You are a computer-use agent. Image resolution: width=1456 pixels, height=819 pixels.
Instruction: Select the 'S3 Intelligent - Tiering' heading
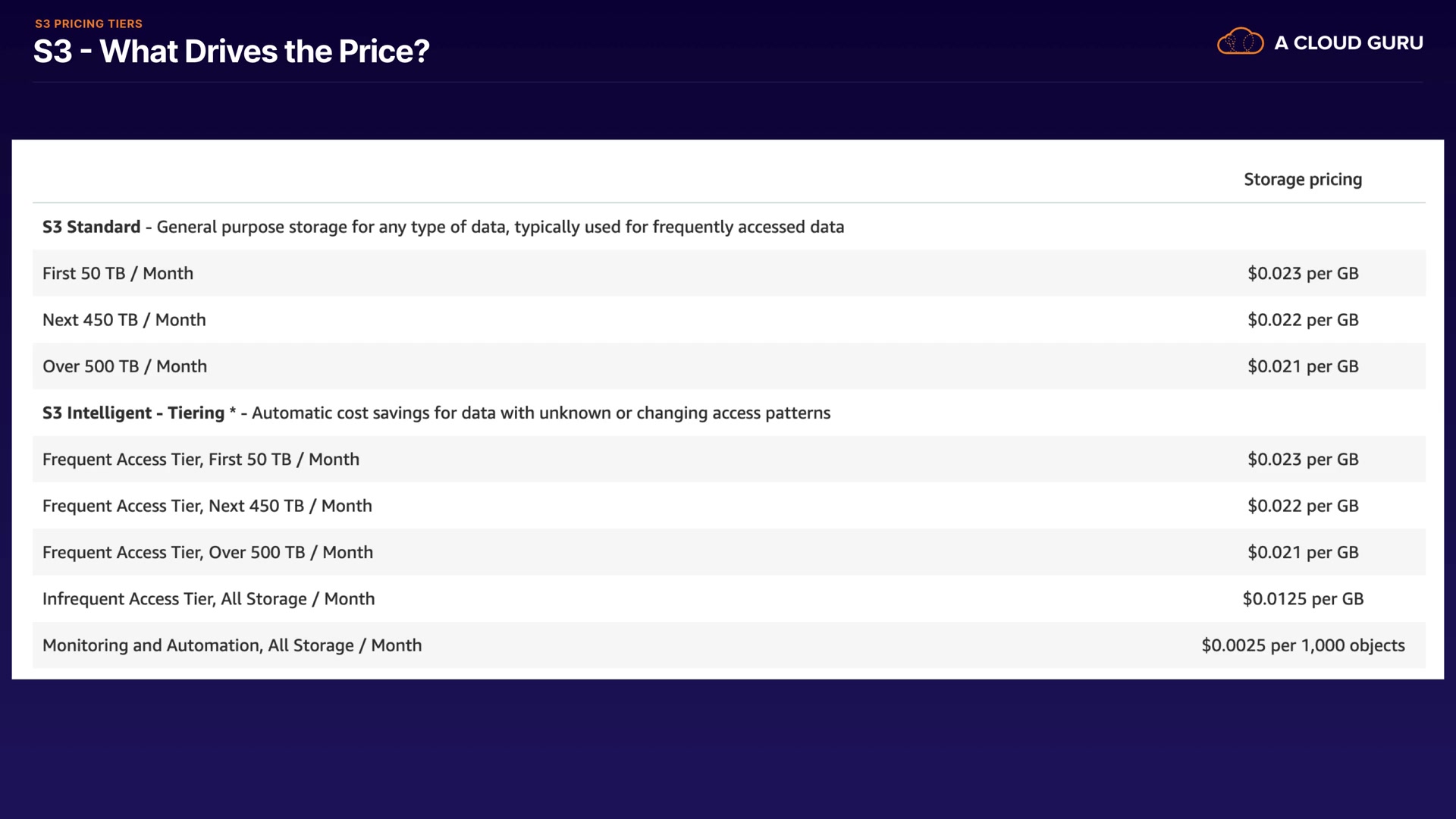click(x=133, y=413)
